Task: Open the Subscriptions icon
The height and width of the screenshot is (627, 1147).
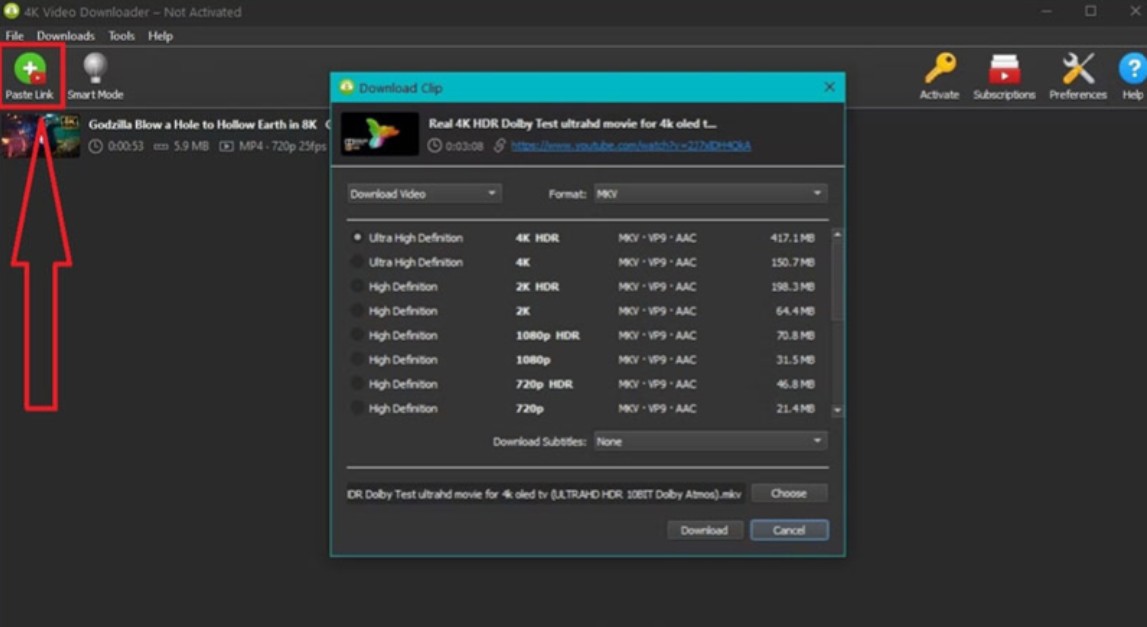Action: tap(1004, 69)
